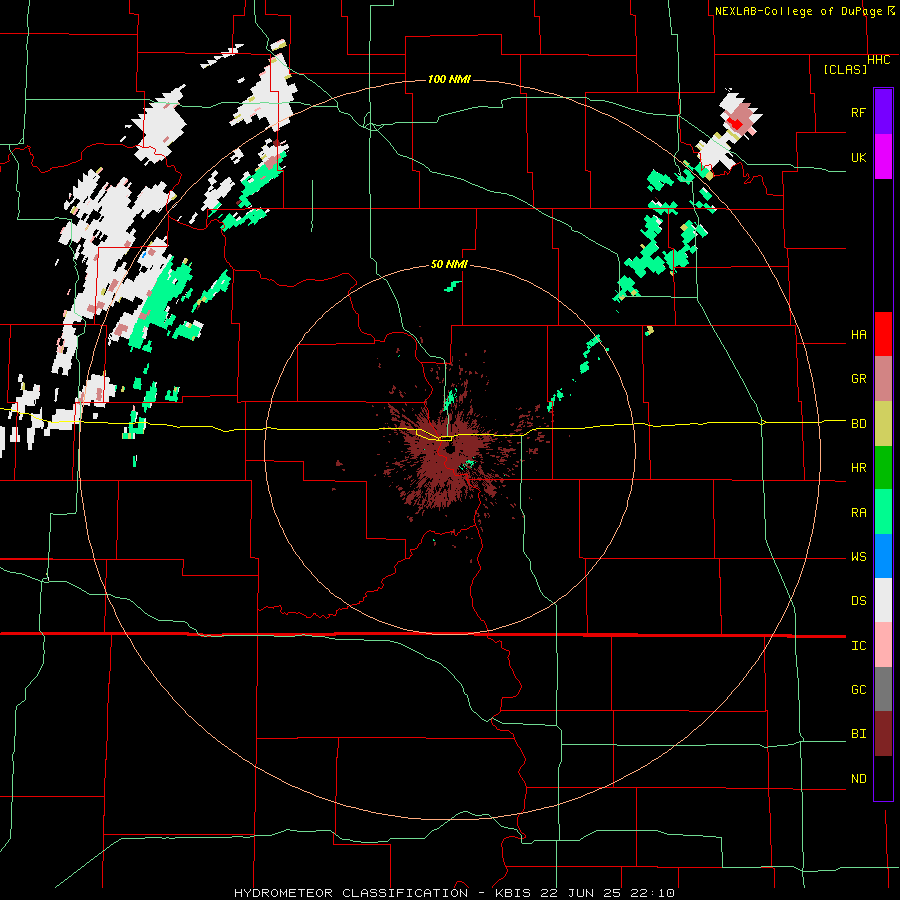The image size is (900, 900).
Task: Click the 100 NMI range ring label
Action: pos(449,79)
